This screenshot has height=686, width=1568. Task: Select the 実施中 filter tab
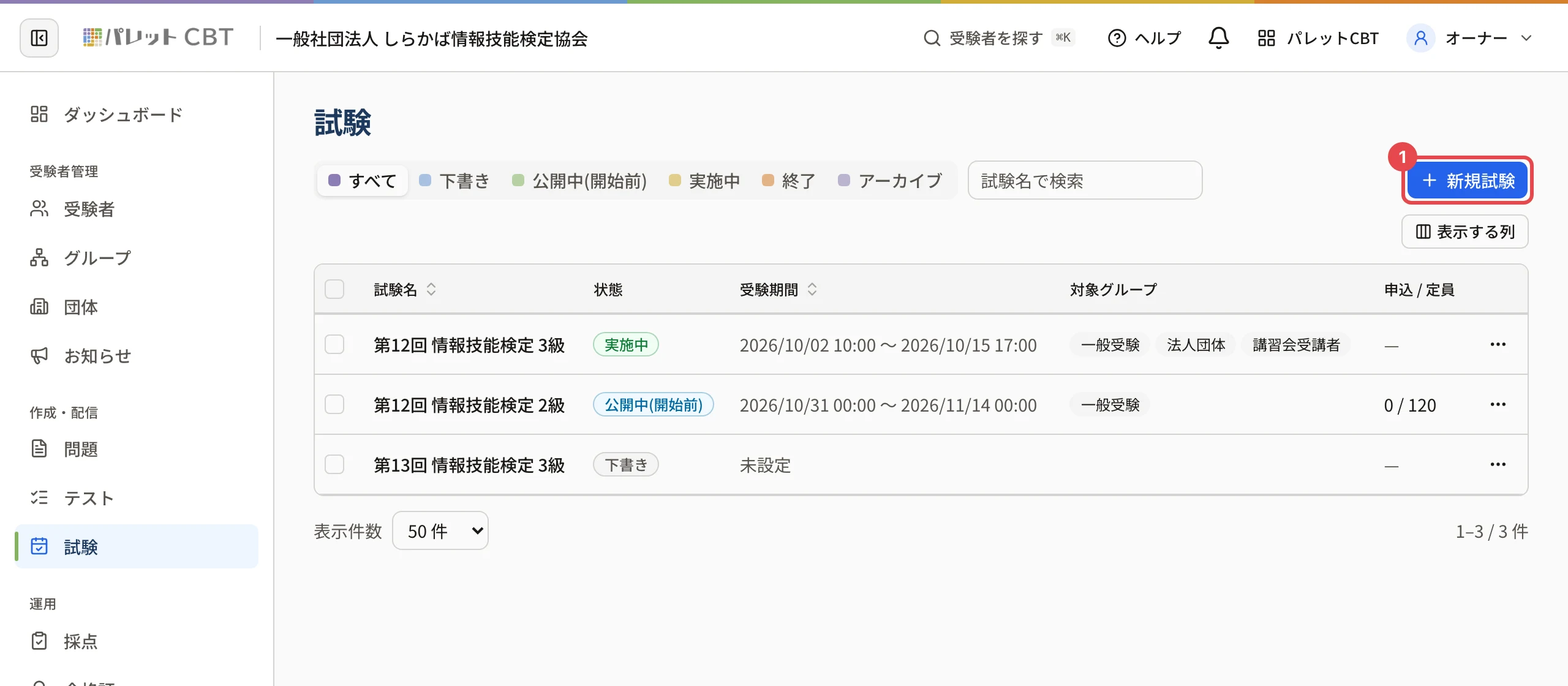[705, 181]
